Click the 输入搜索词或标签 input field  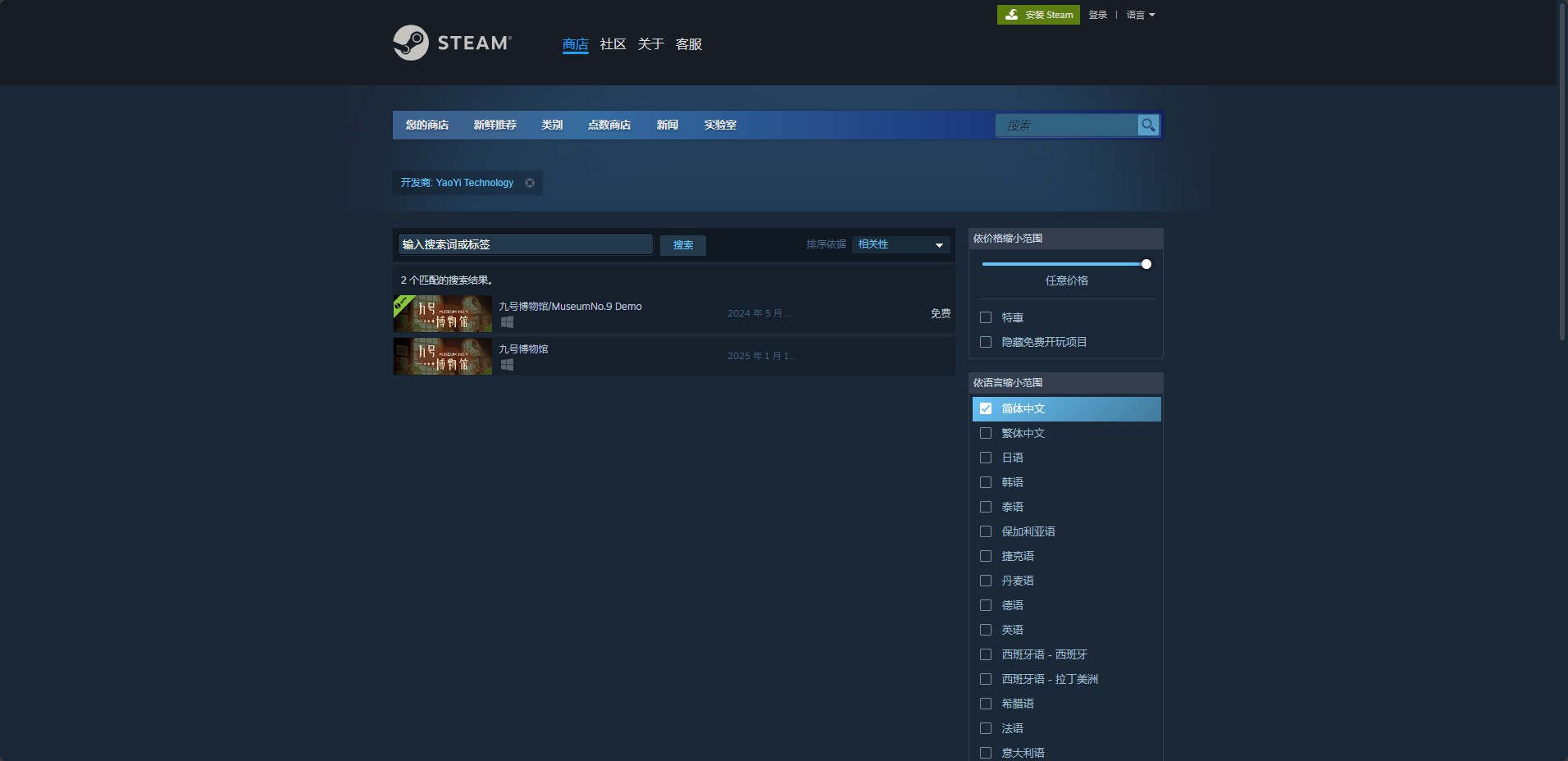point(526,244)
